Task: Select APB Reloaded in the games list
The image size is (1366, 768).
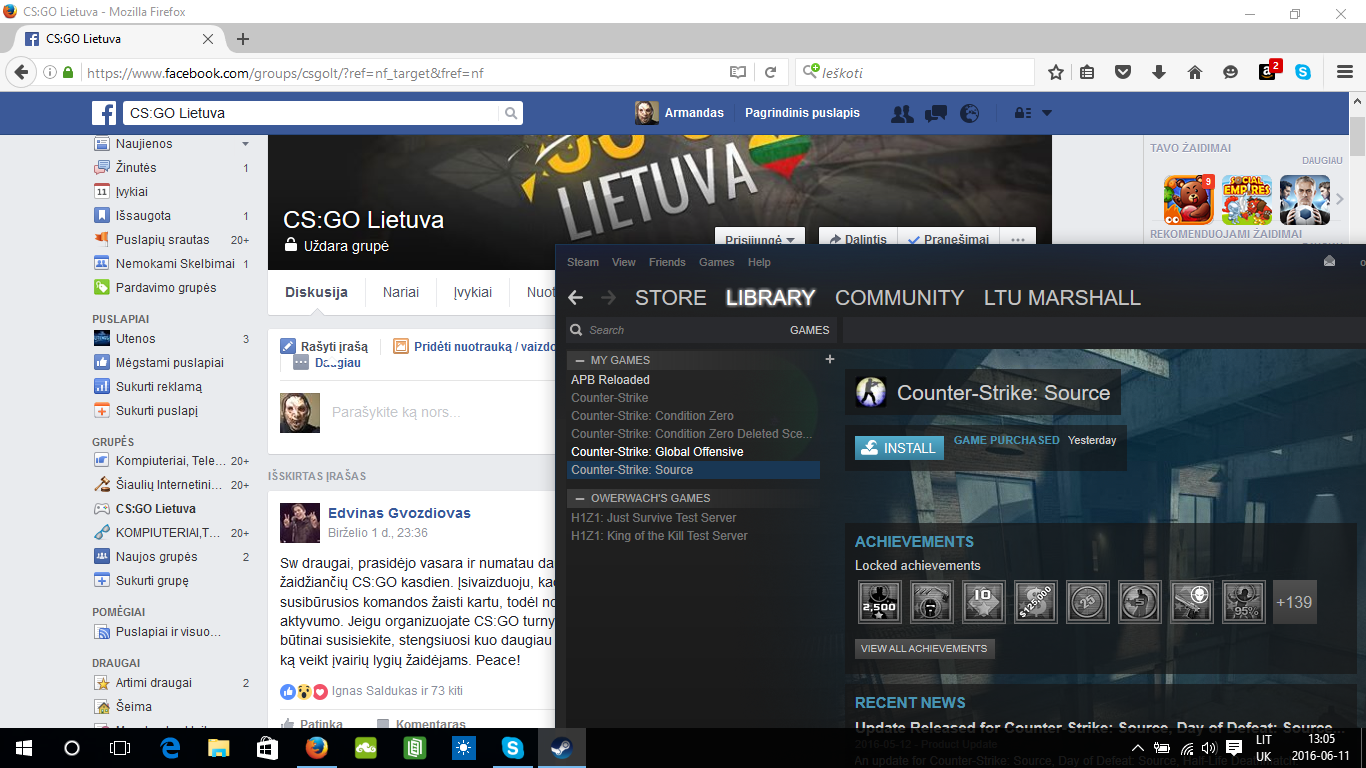Action: (x=610, y=380)
